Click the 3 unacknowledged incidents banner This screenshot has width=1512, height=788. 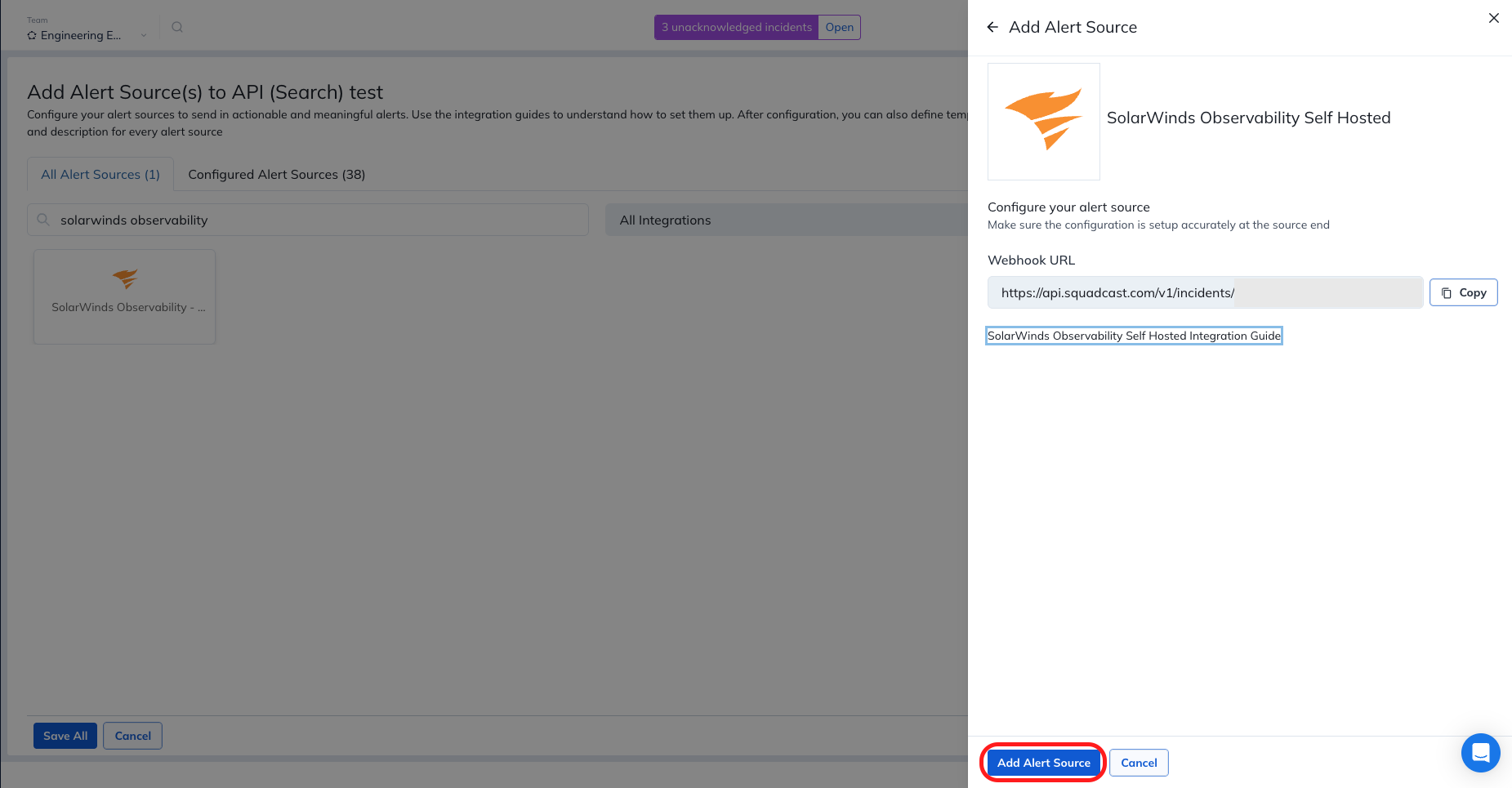(736, 27)
